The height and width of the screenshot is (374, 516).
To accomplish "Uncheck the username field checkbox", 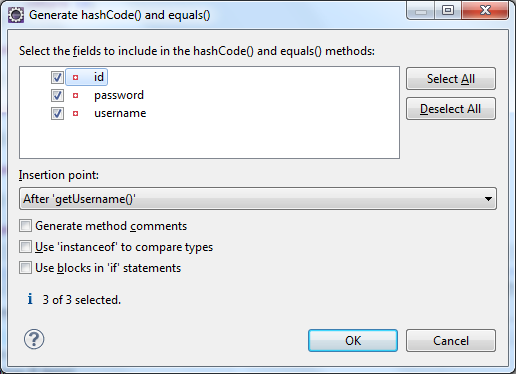I will [x=57, y=113].
